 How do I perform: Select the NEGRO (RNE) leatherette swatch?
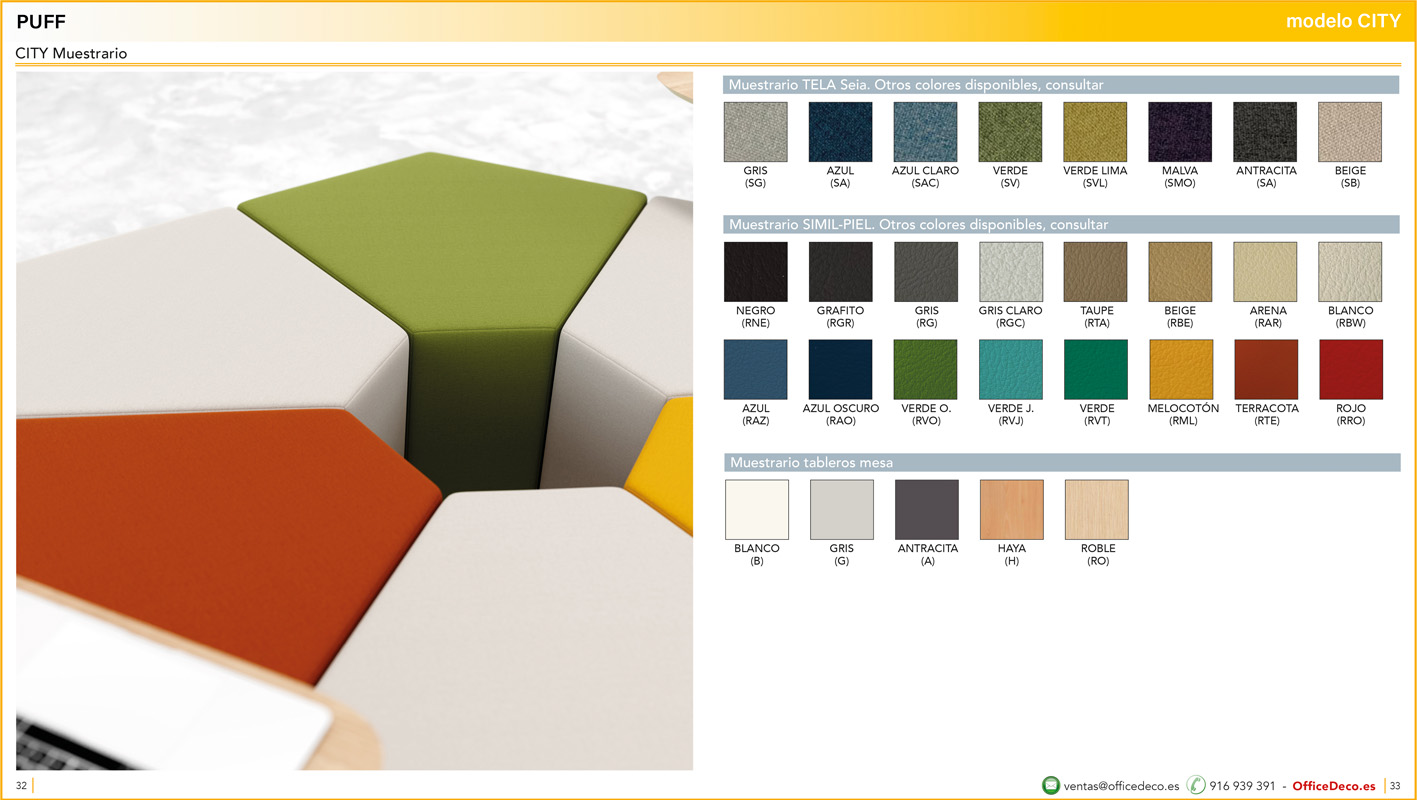coord(755,272)
